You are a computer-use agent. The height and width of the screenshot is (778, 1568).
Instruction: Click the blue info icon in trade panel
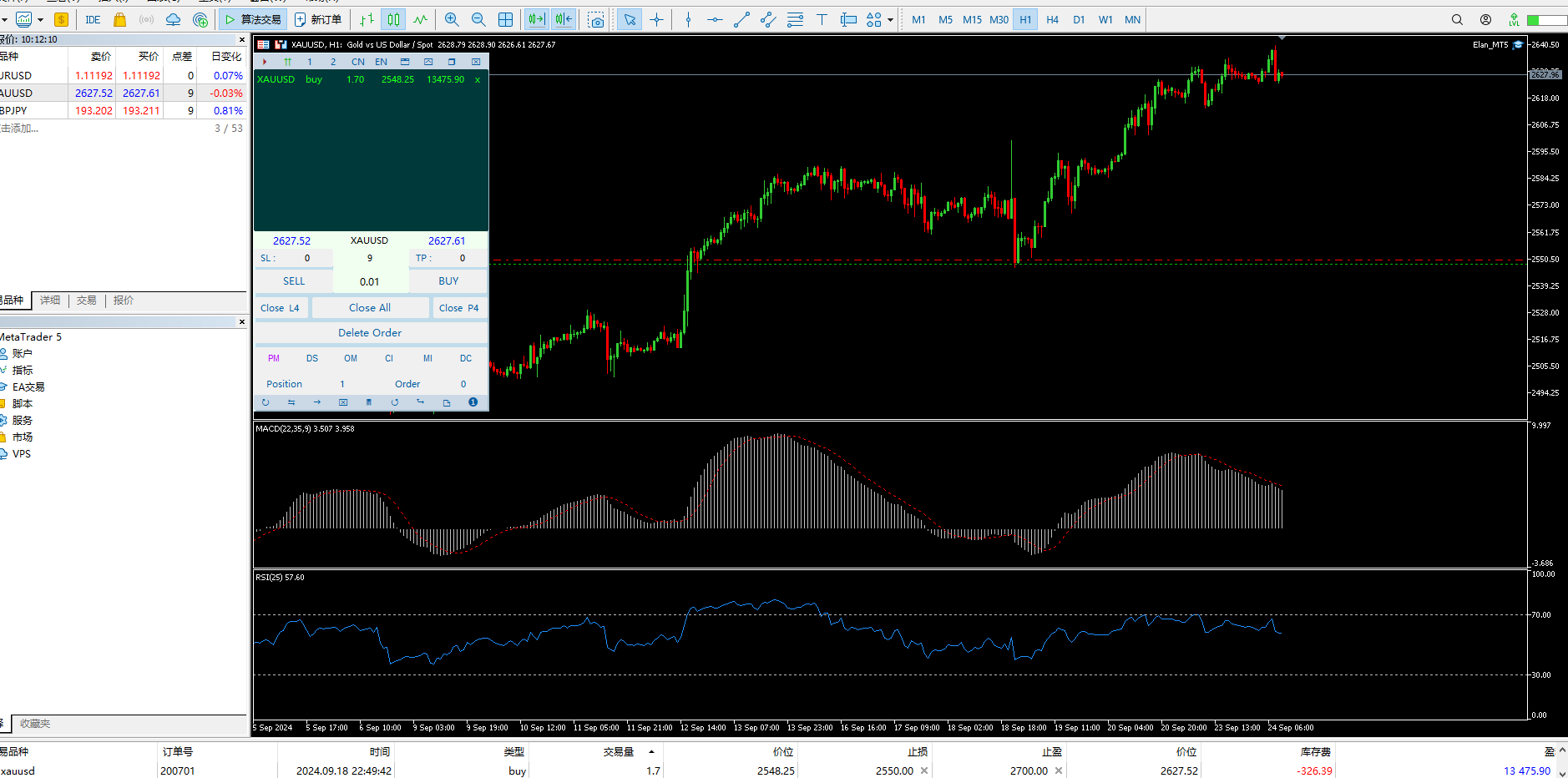[x=473, y=402]
